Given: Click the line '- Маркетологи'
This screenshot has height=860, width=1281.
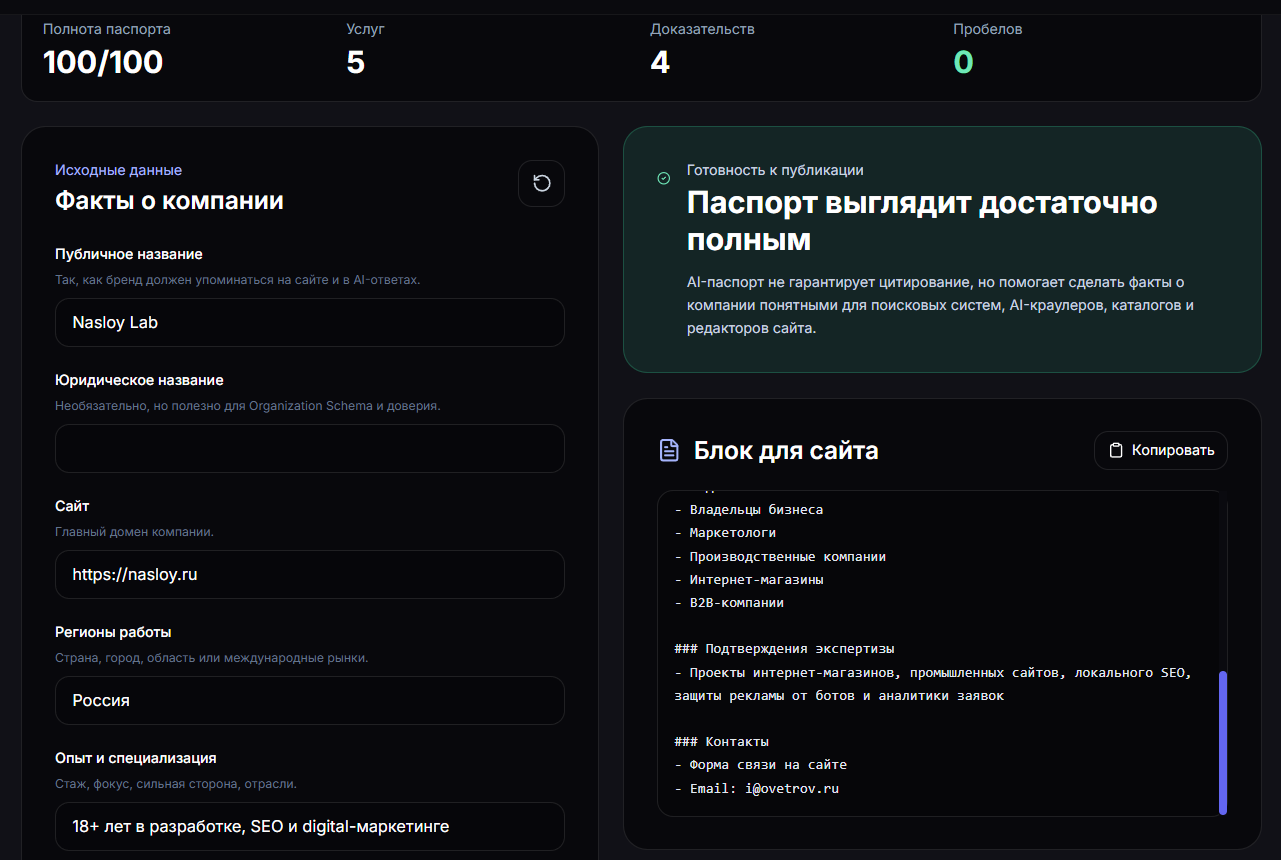Looking at the screenshot, I should click(725, 532).
